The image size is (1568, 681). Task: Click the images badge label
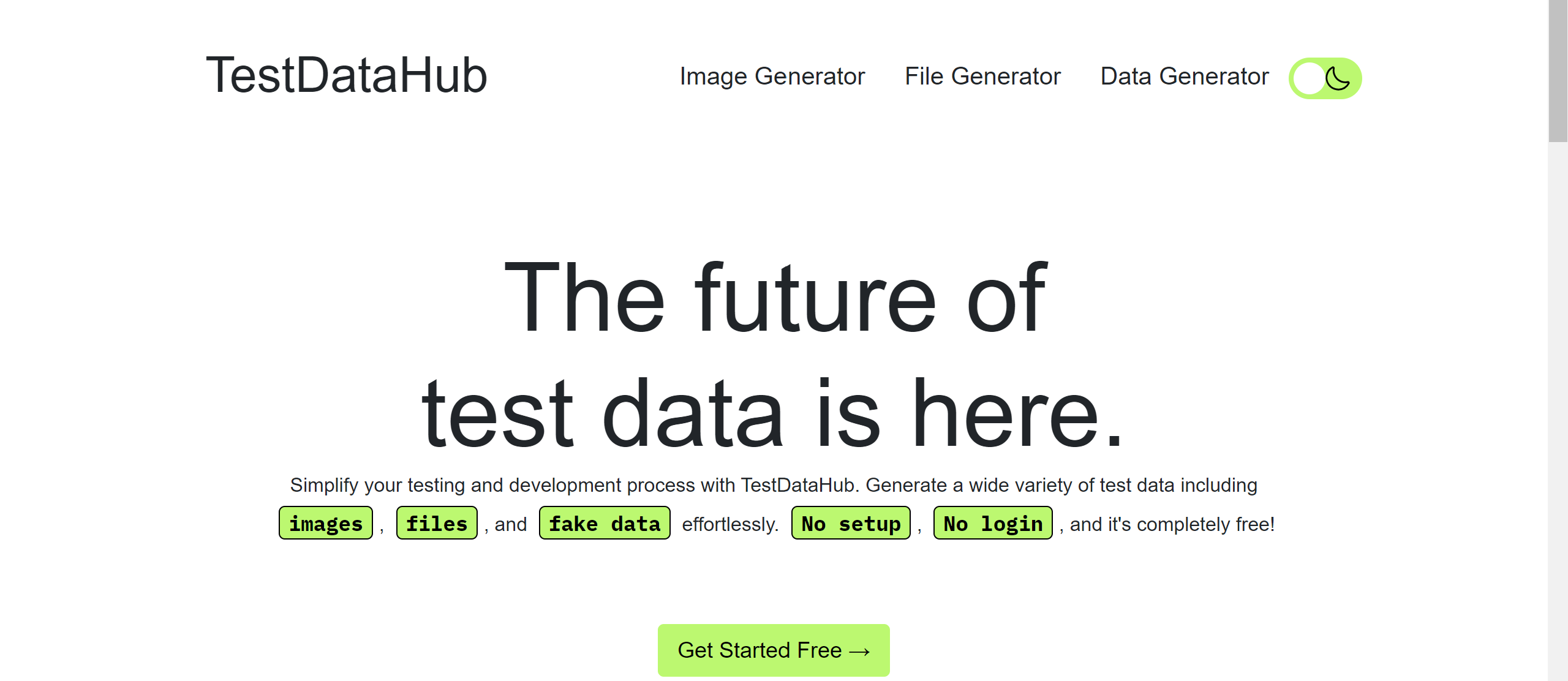pyautogui.click(x=325, y=523)
